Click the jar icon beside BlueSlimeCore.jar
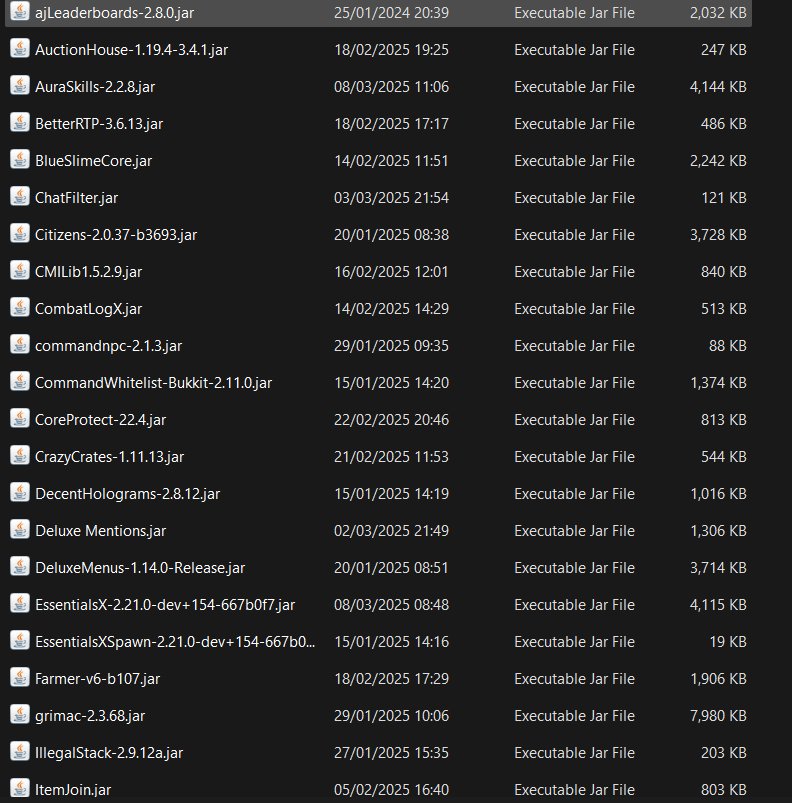 [x=20, y=160]
